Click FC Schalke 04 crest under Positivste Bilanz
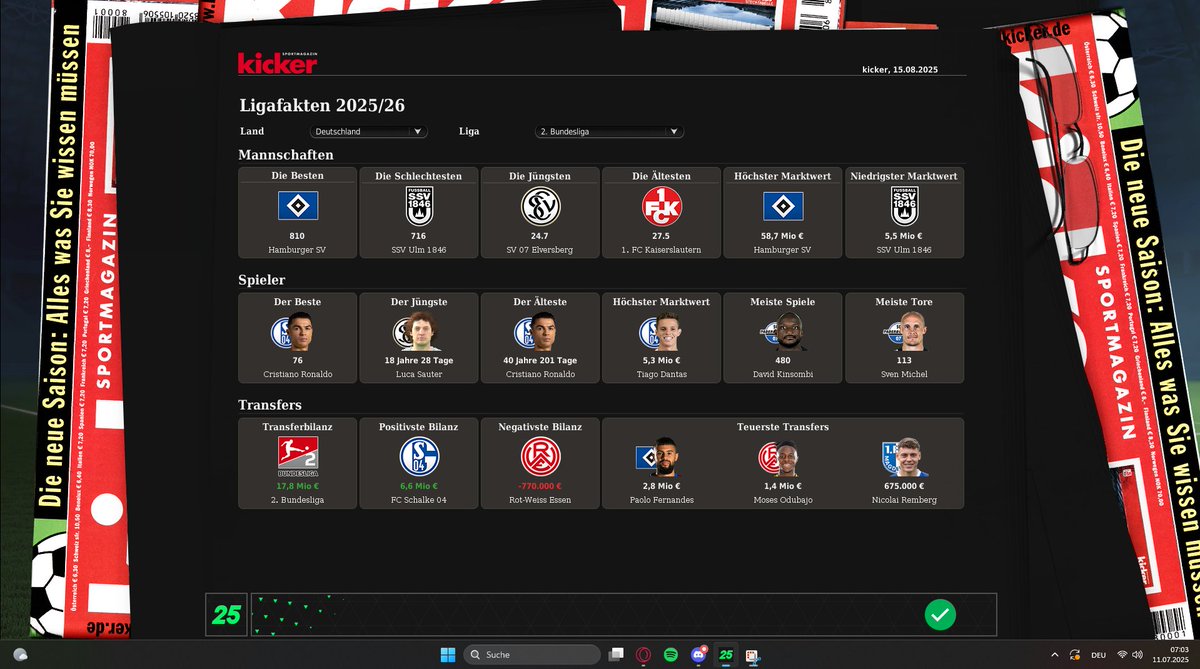Image resolution: width=1200 pixels, height=669 pixels. (x=419, y=456)
